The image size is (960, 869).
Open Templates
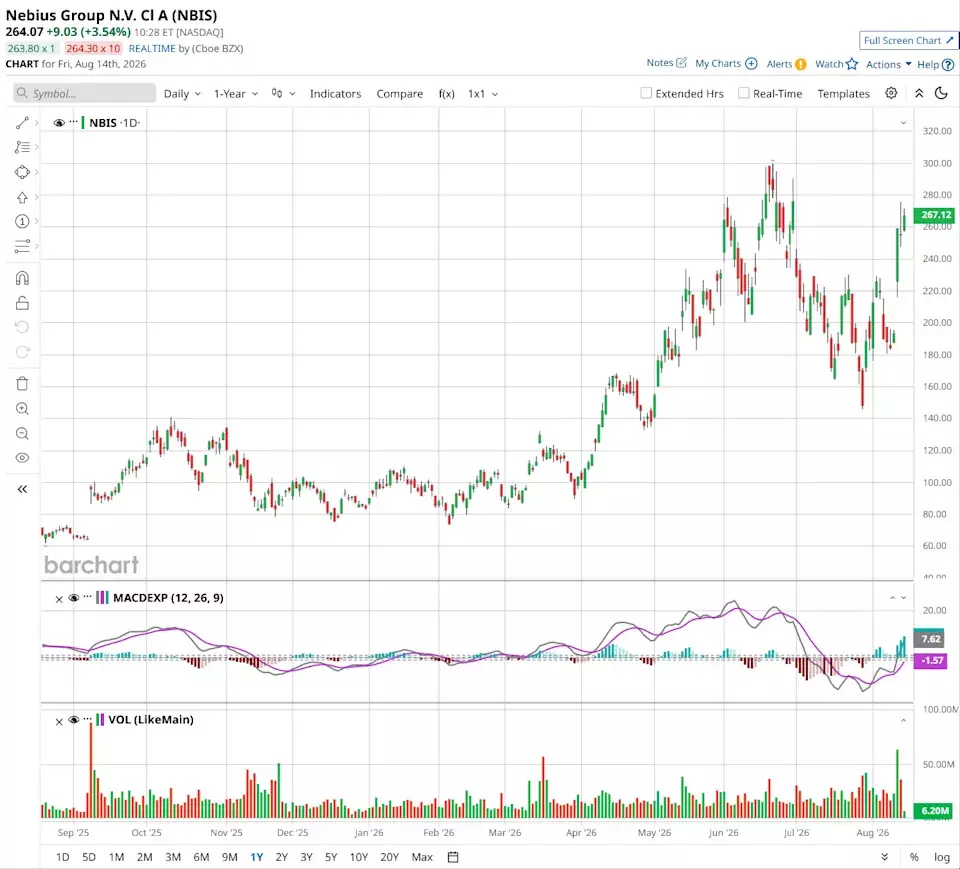pos(843,94)
